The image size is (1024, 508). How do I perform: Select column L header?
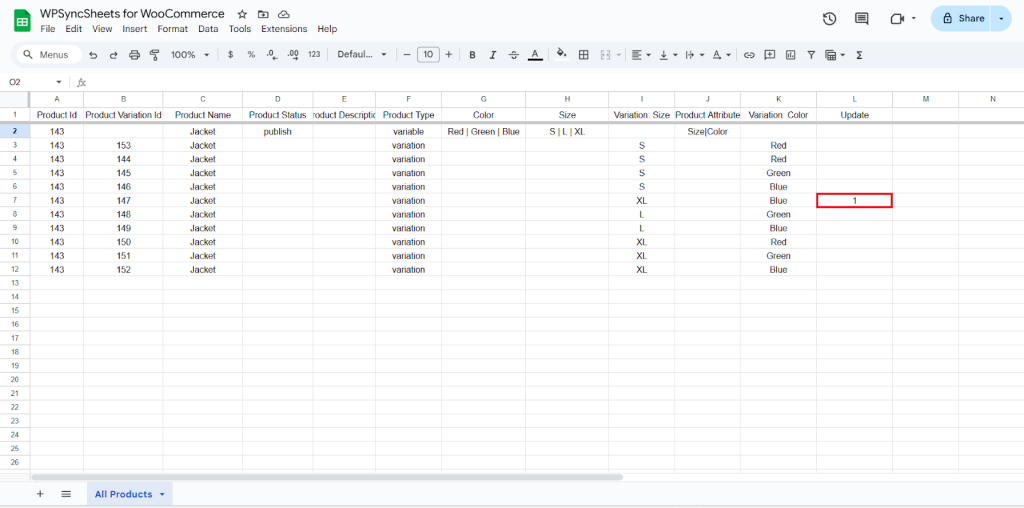[x=854, y=99]
